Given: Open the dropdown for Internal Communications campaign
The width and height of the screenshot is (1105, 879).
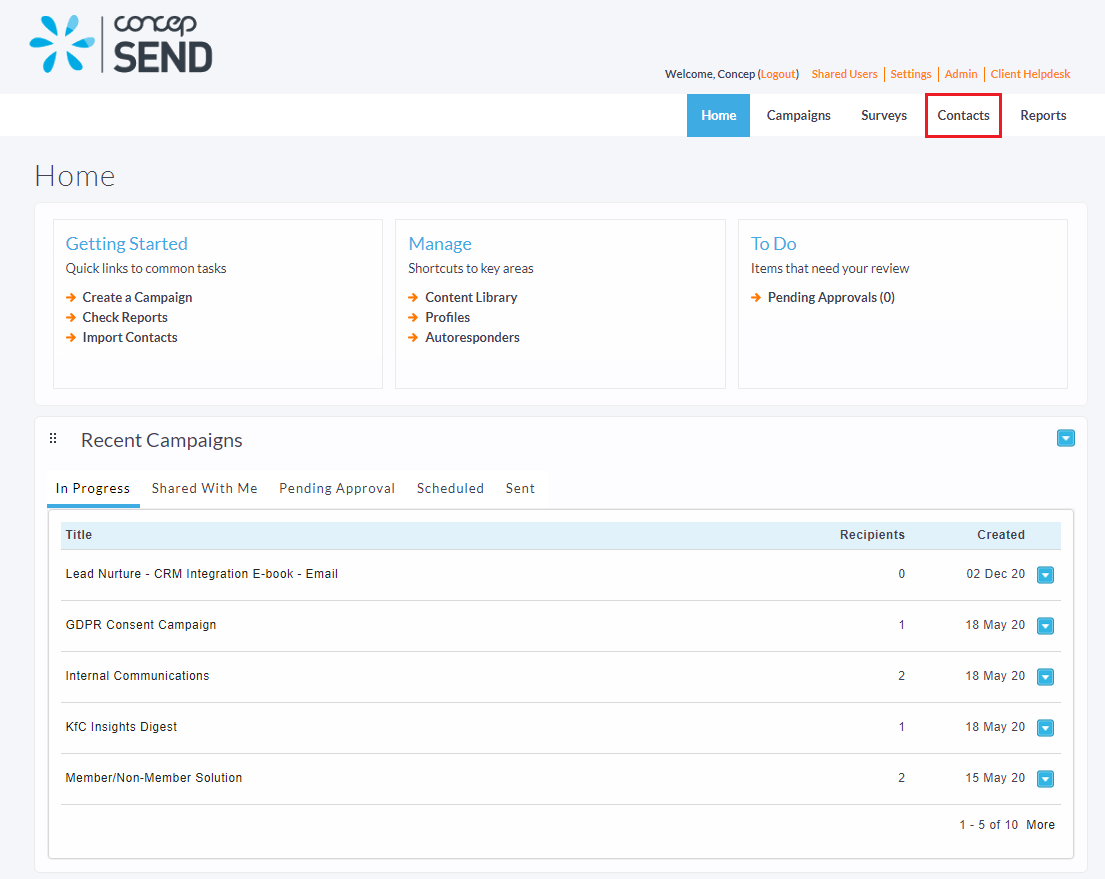Looking at the screenshot, I should point(1045,676).
